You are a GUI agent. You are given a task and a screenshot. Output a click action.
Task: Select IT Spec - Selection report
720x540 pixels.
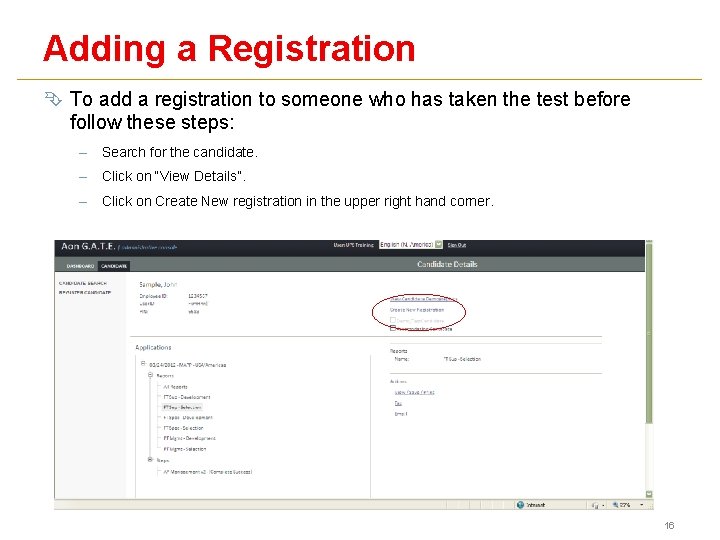pos(183,428)
